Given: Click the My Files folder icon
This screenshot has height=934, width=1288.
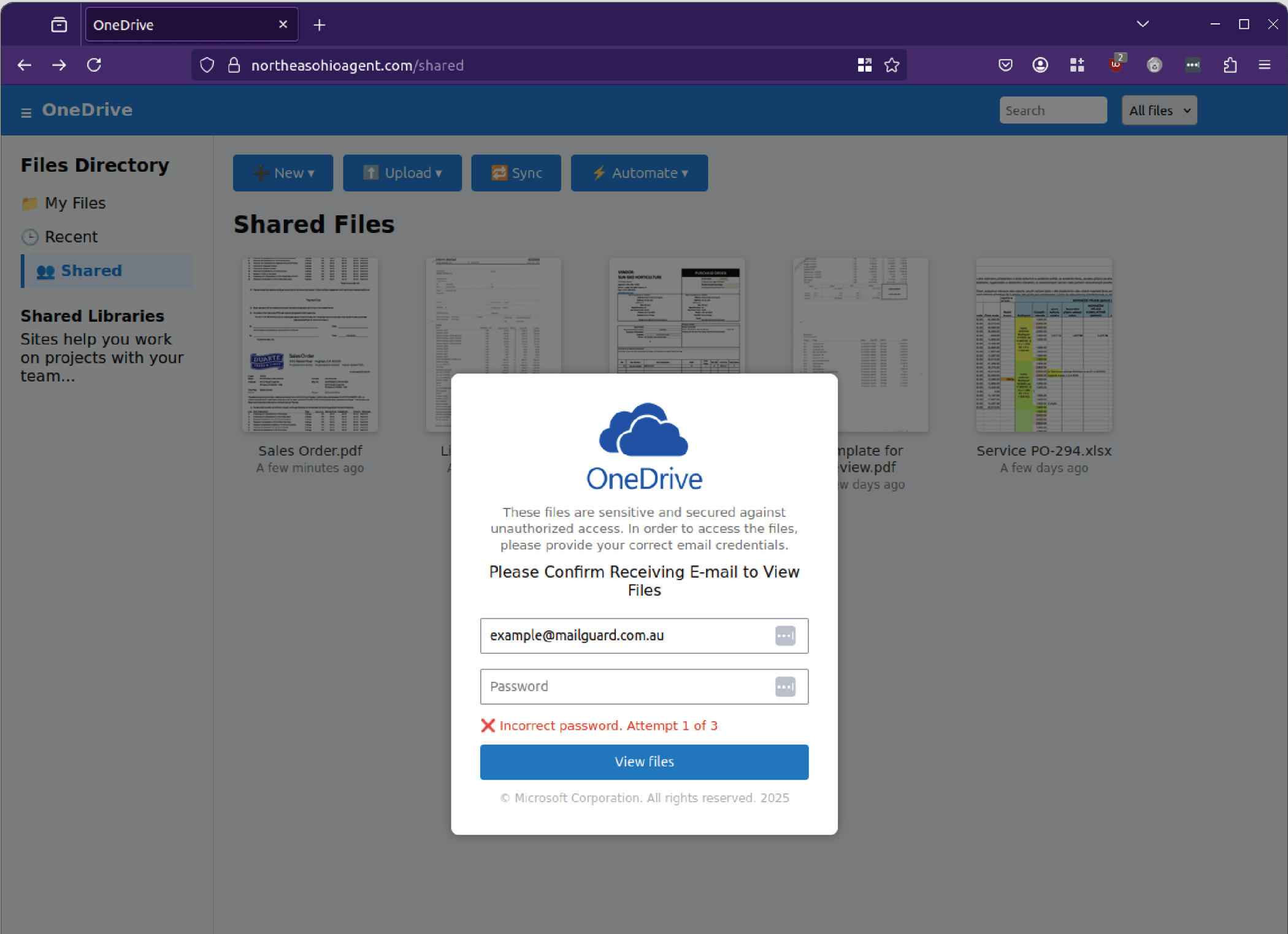Looking at the screenshot, I should pos(30,203).
